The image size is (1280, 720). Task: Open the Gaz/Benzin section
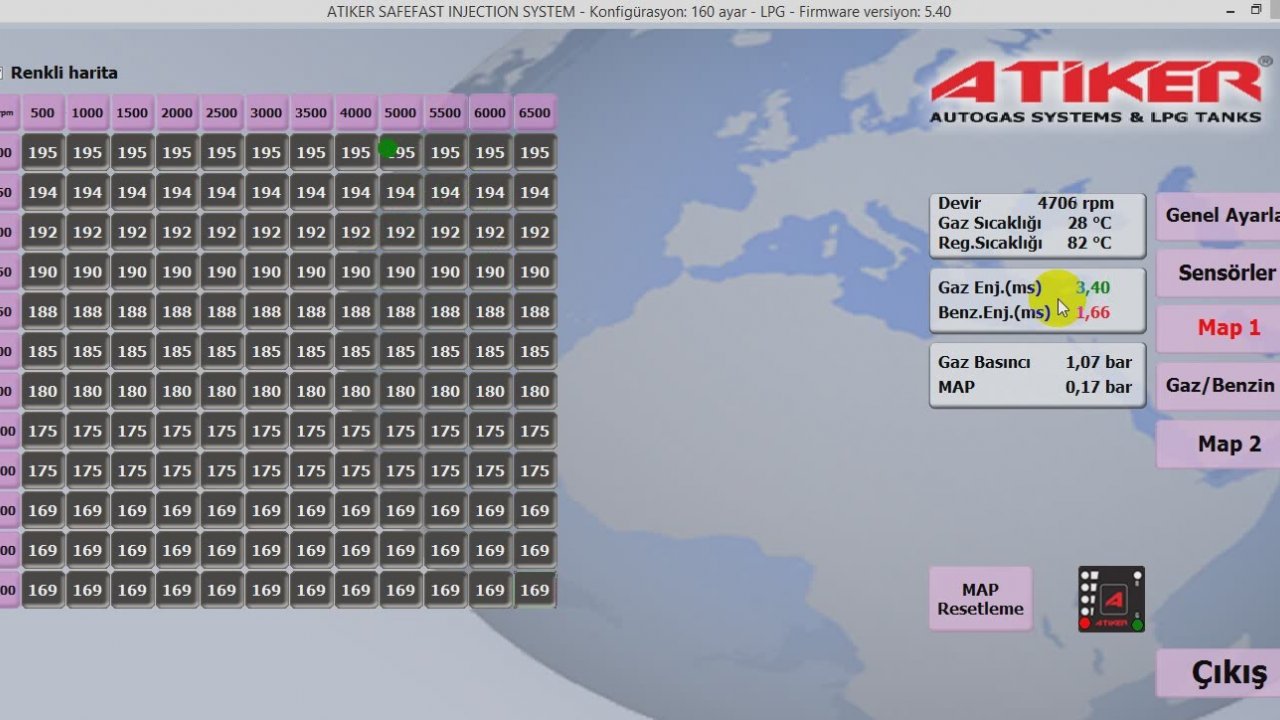point(1219,386)
